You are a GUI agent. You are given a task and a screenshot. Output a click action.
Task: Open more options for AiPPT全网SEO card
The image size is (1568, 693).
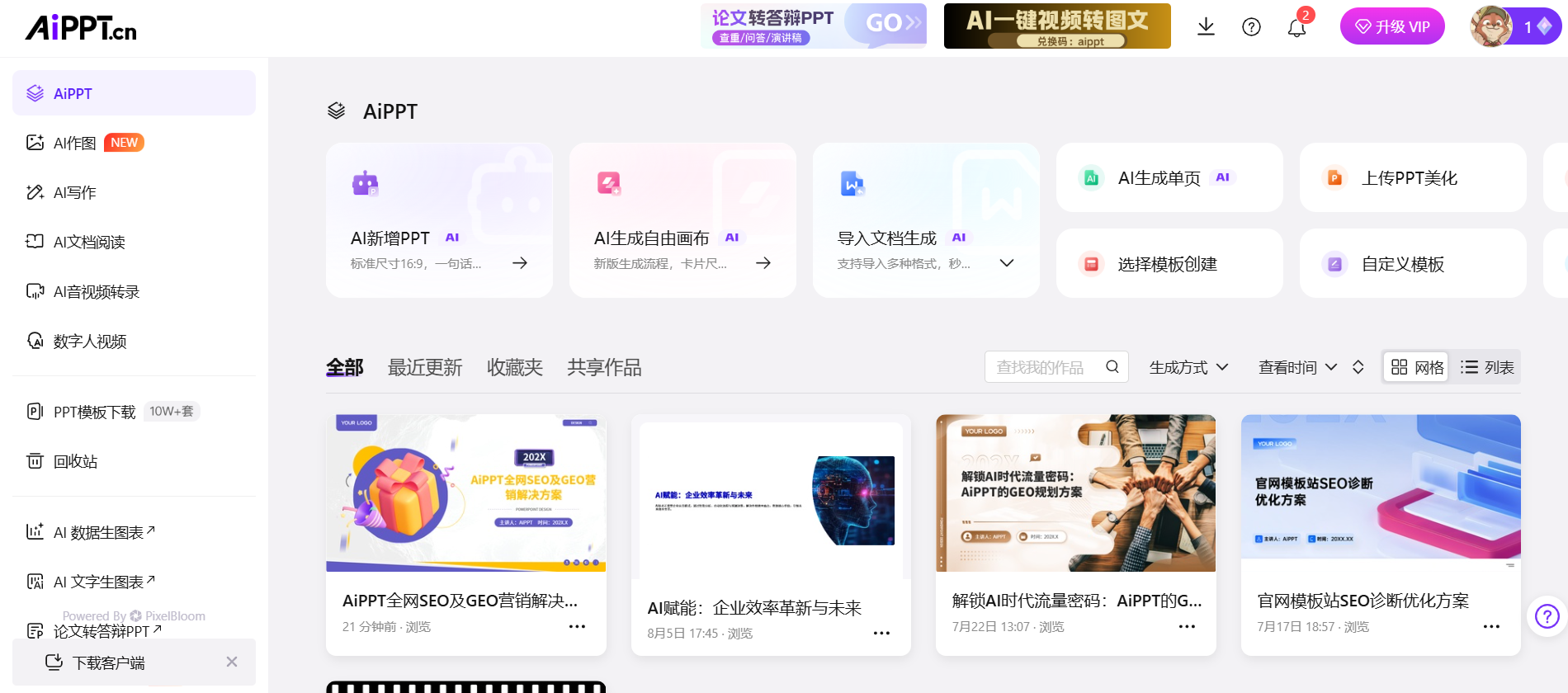coord(577,627)
